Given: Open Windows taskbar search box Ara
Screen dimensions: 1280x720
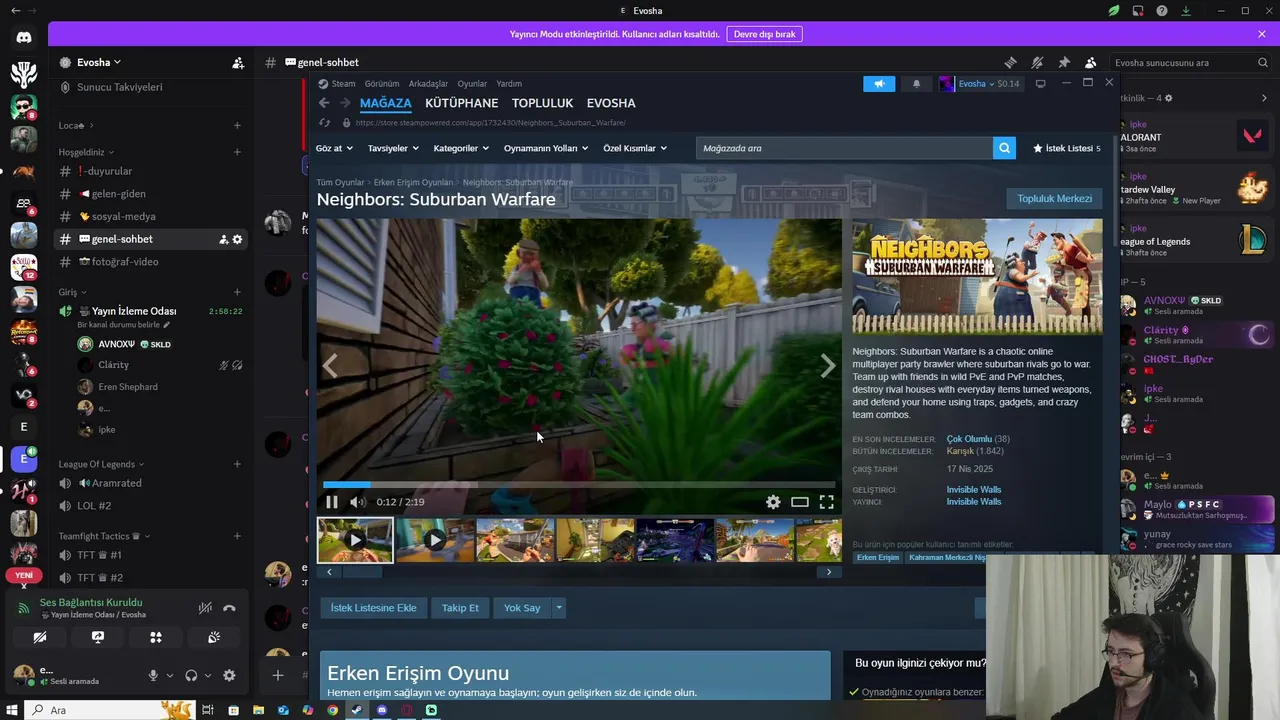Looking at the screenshot, I should pos(110,710).
